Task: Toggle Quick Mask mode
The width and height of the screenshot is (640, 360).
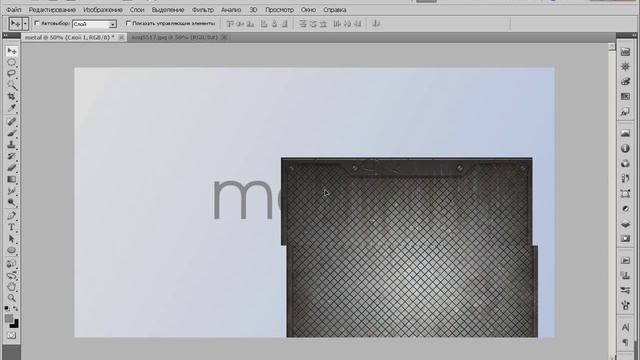Action: click(11, 336)
